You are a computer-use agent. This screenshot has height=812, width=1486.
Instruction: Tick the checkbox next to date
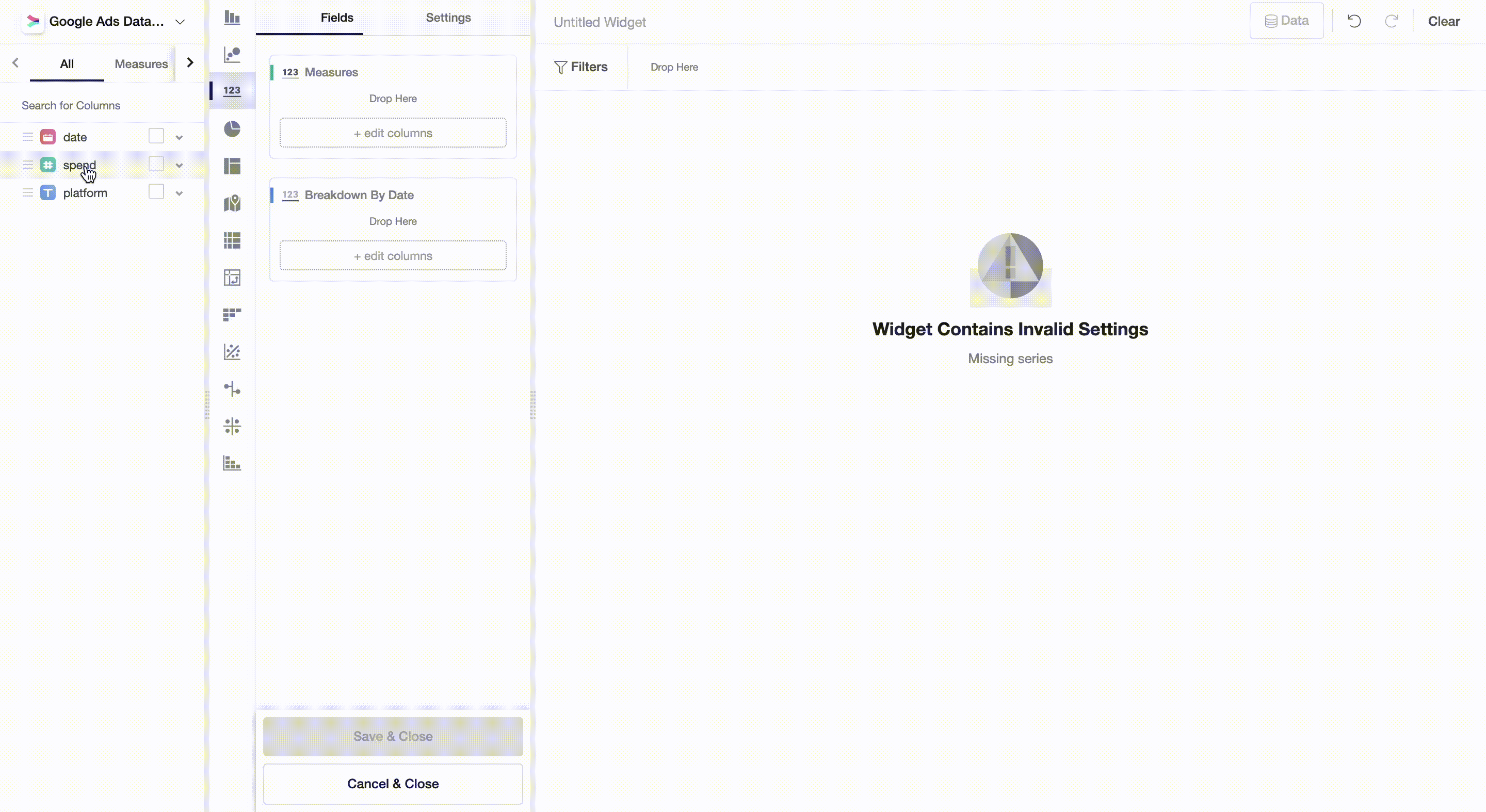click(156, 136)
